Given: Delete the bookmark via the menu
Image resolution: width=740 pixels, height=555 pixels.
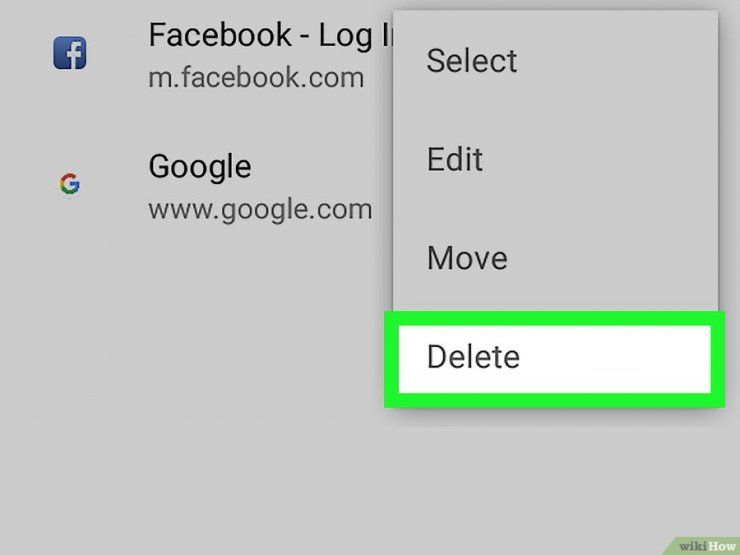Looking at the screenshot, I should 473,357.
